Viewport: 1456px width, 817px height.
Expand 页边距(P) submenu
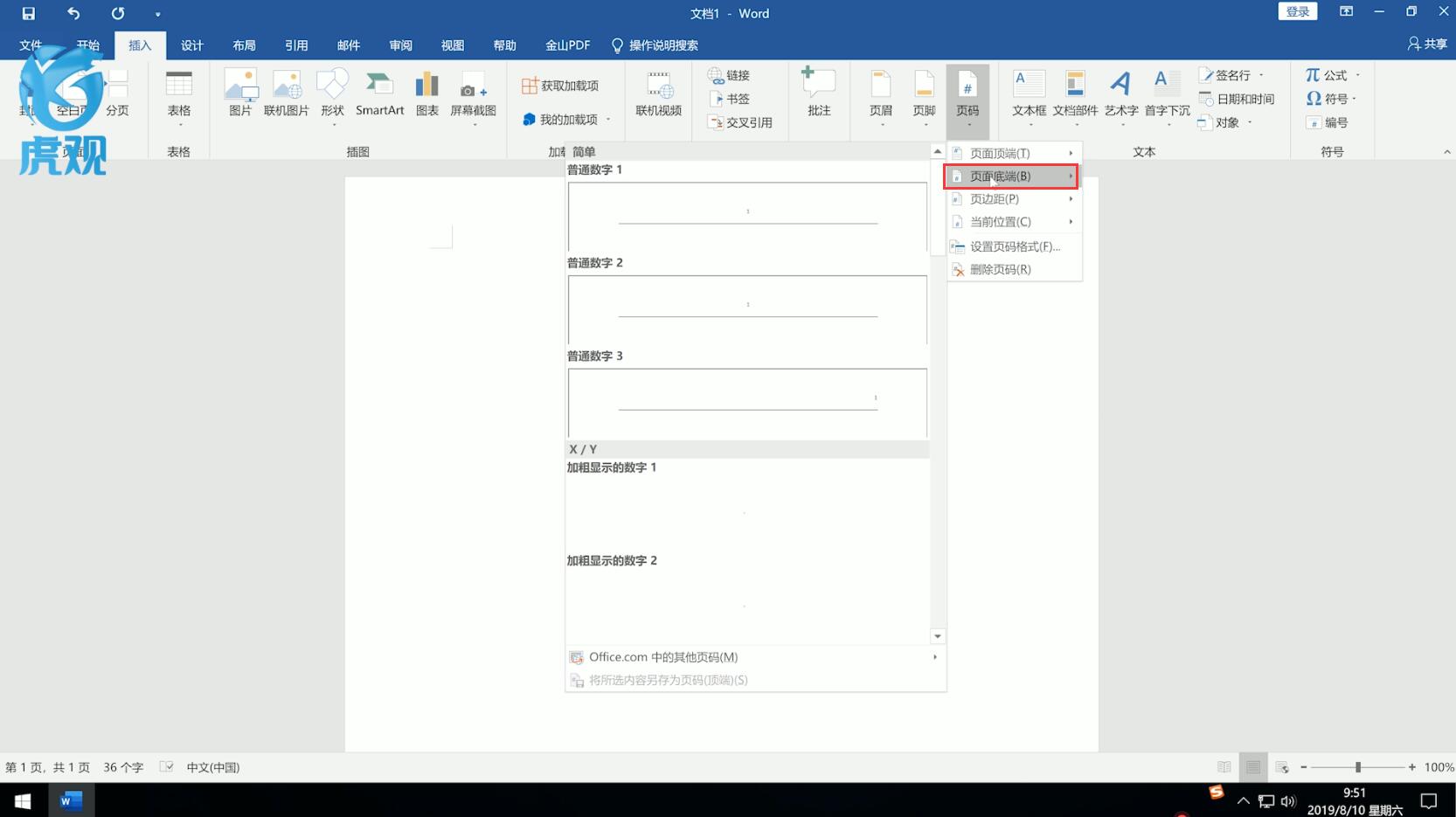pos(1014,198)
